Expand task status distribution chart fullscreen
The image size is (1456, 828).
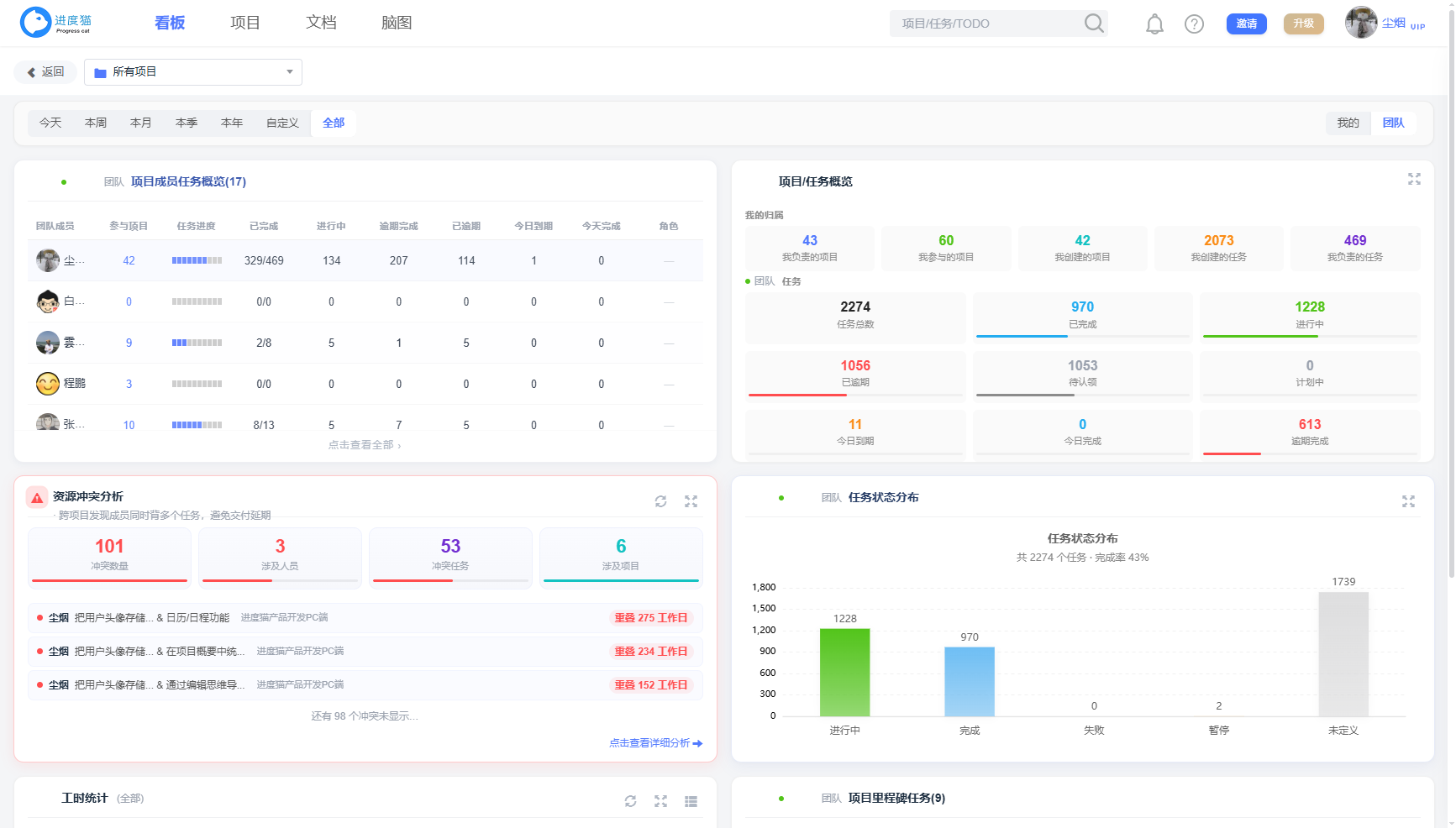point(1408,501)
